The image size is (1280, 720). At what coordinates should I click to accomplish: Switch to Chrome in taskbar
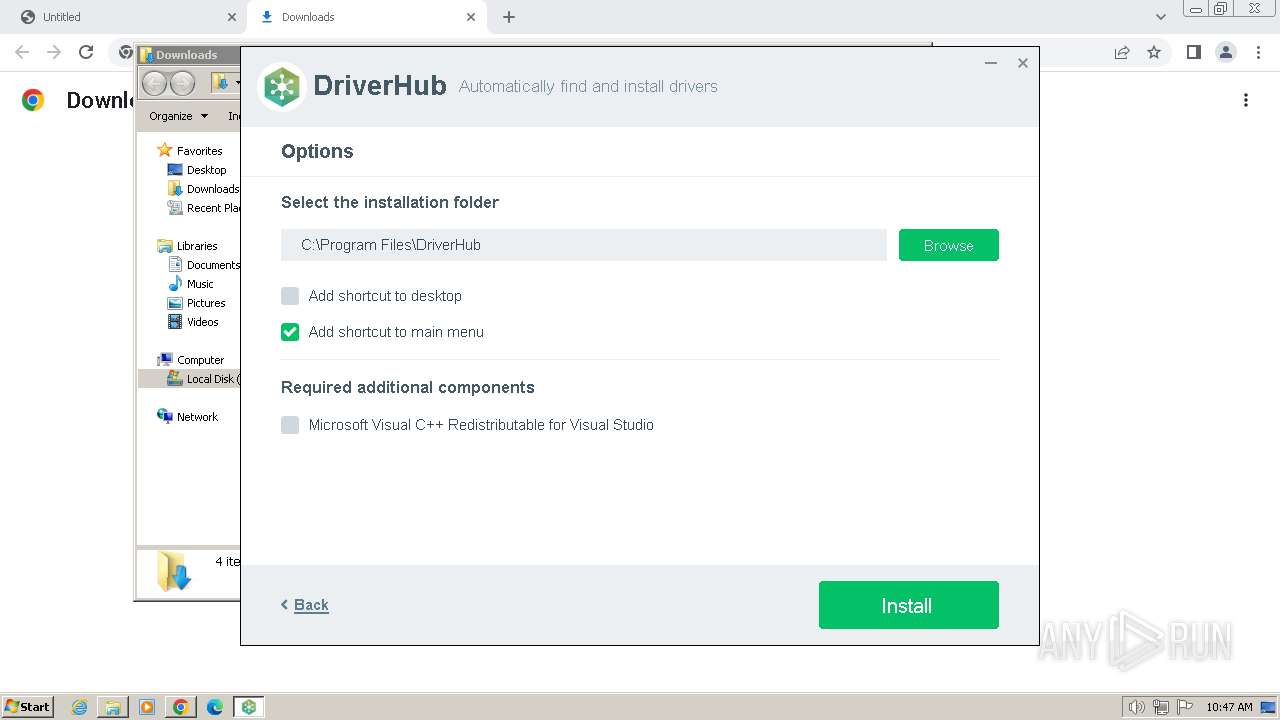click(x=181, y=707)
